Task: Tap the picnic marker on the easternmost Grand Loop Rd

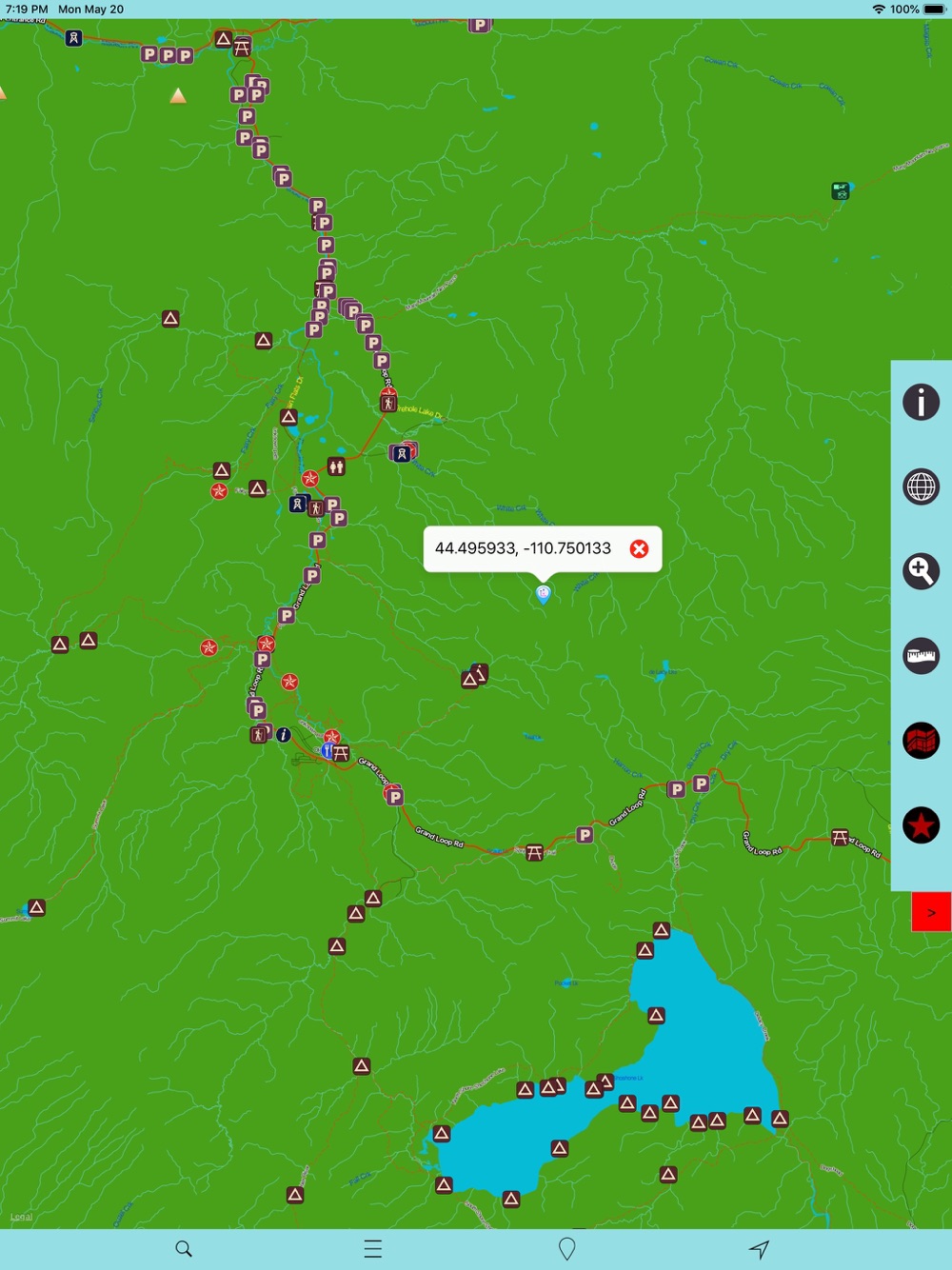Action: pos(840,838)
